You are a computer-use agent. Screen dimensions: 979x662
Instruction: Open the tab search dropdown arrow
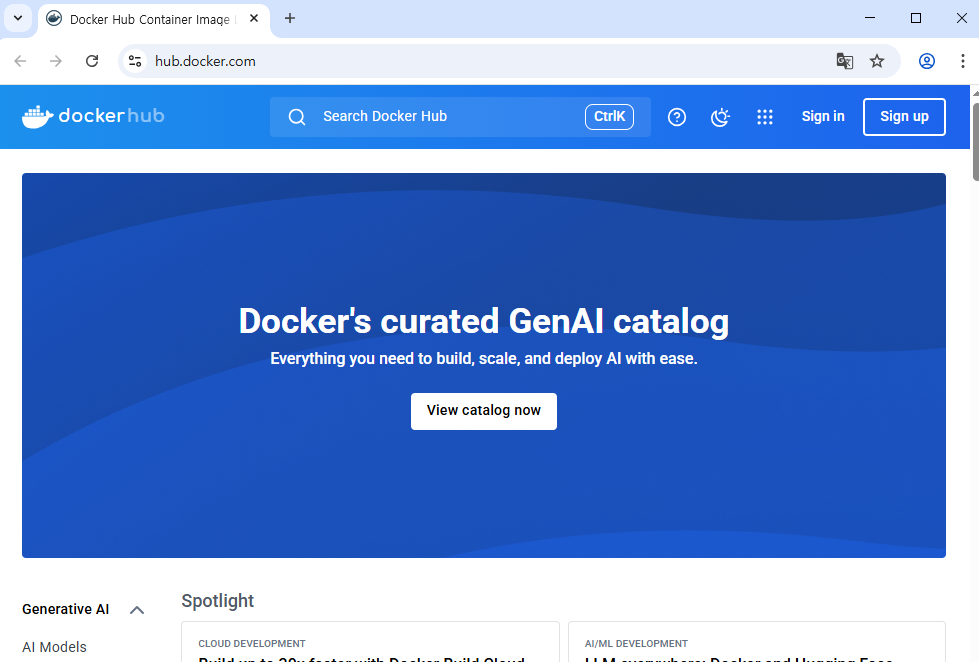(18, 19)
